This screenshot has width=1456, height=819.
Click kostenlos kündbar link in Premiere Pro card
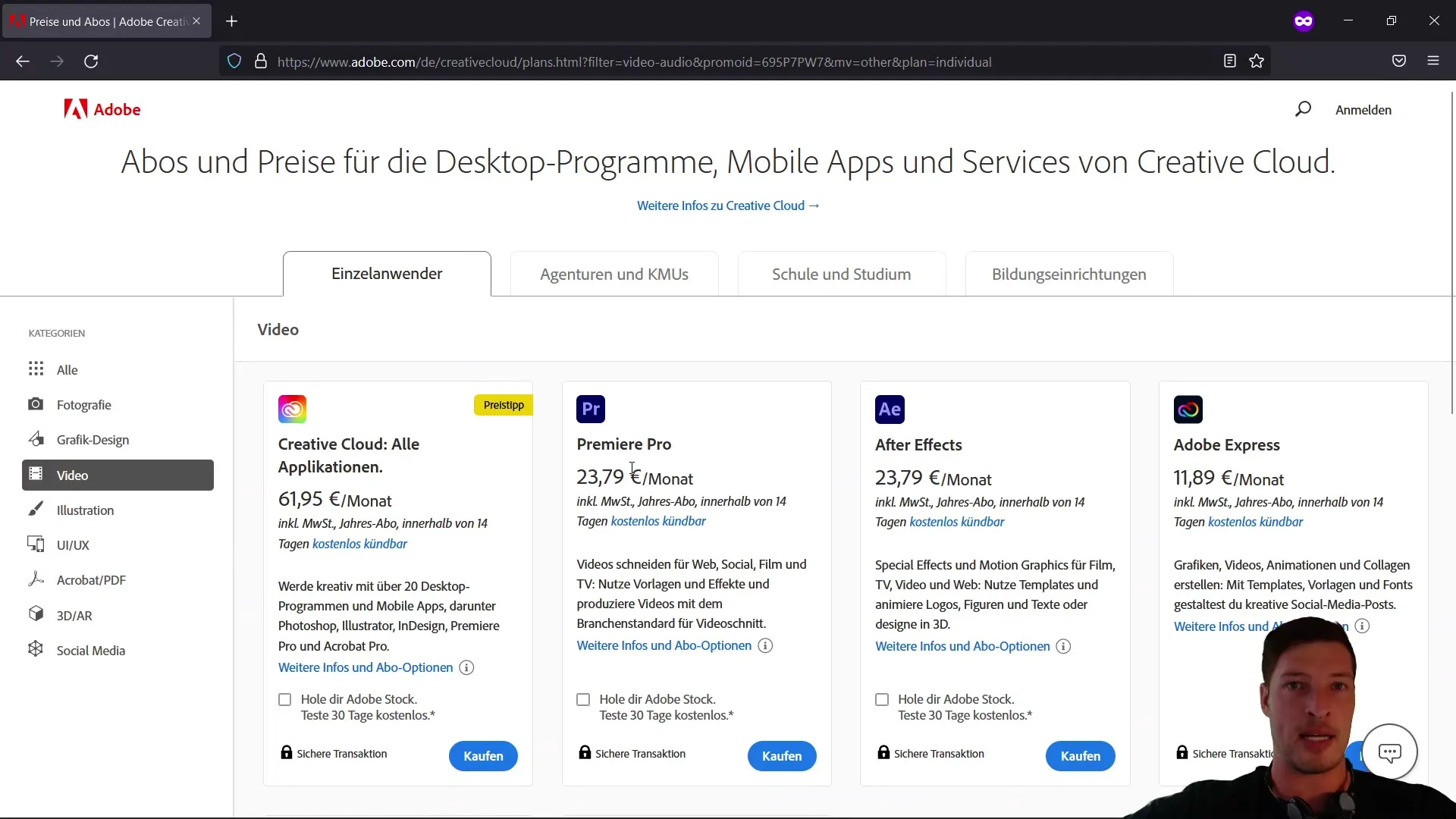pyautogui.click(x=658, y=521)
